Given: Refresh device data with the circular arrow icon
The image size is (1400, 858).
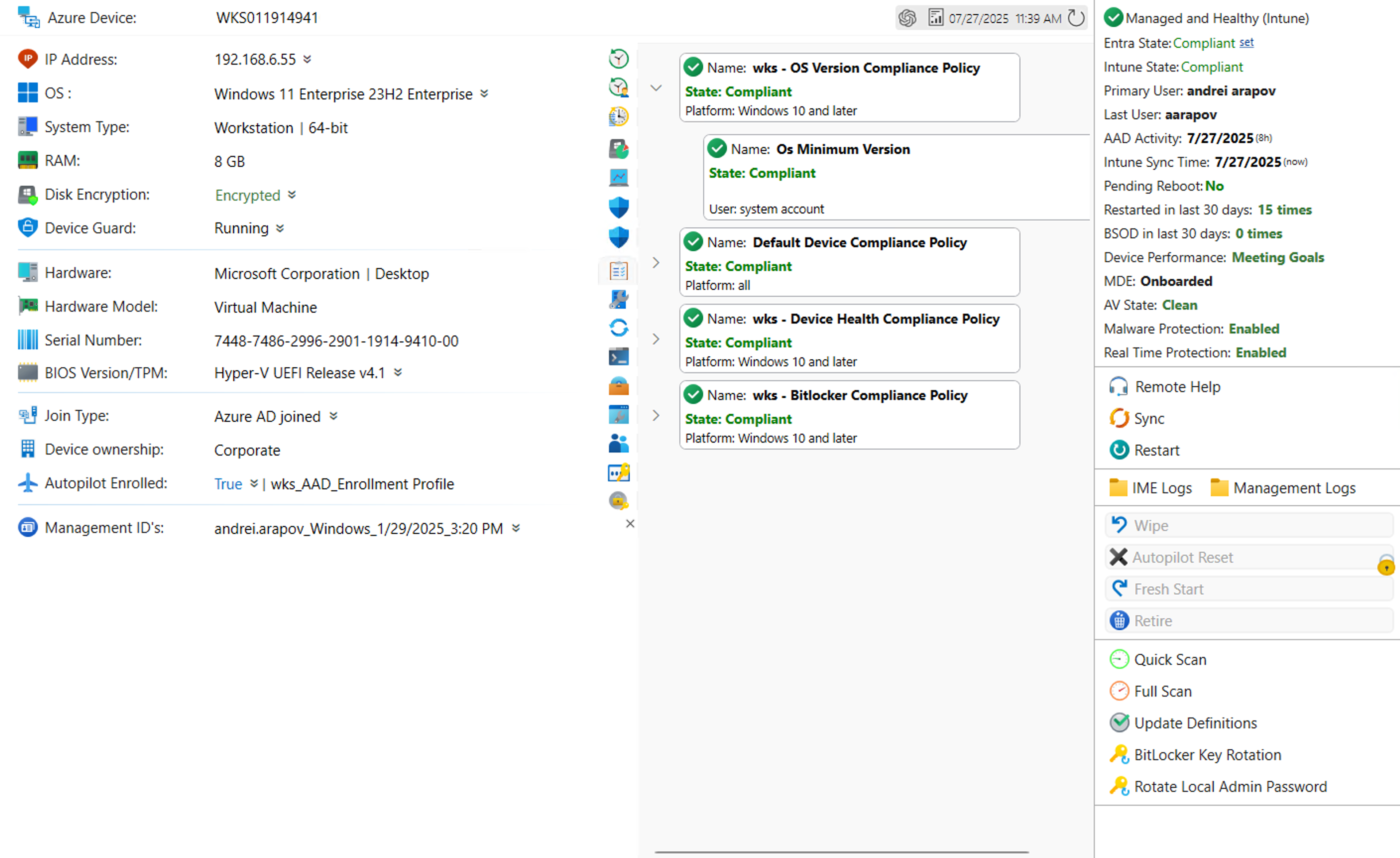Looking at the screenshot, I should click(1076, 18).
